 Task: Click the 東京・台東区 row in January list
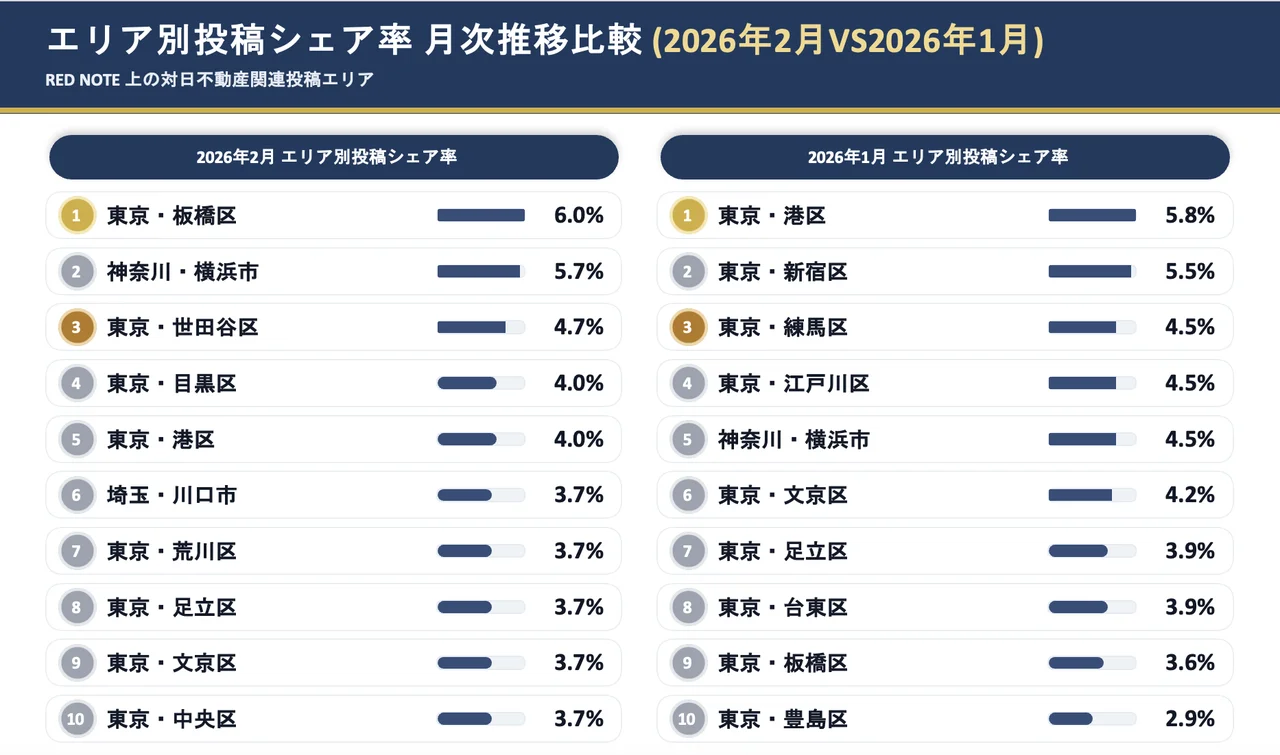782,607
